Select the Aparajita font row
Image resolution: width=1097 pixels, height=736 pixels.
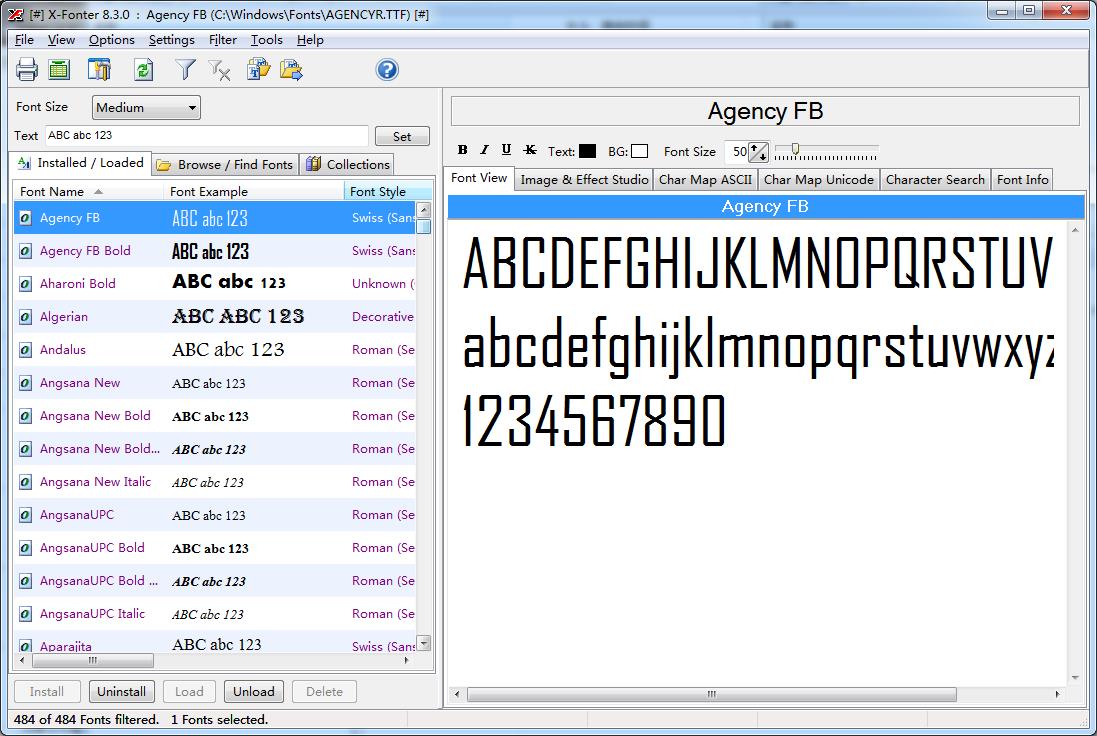pyautogui.click(x=214, y=644)
